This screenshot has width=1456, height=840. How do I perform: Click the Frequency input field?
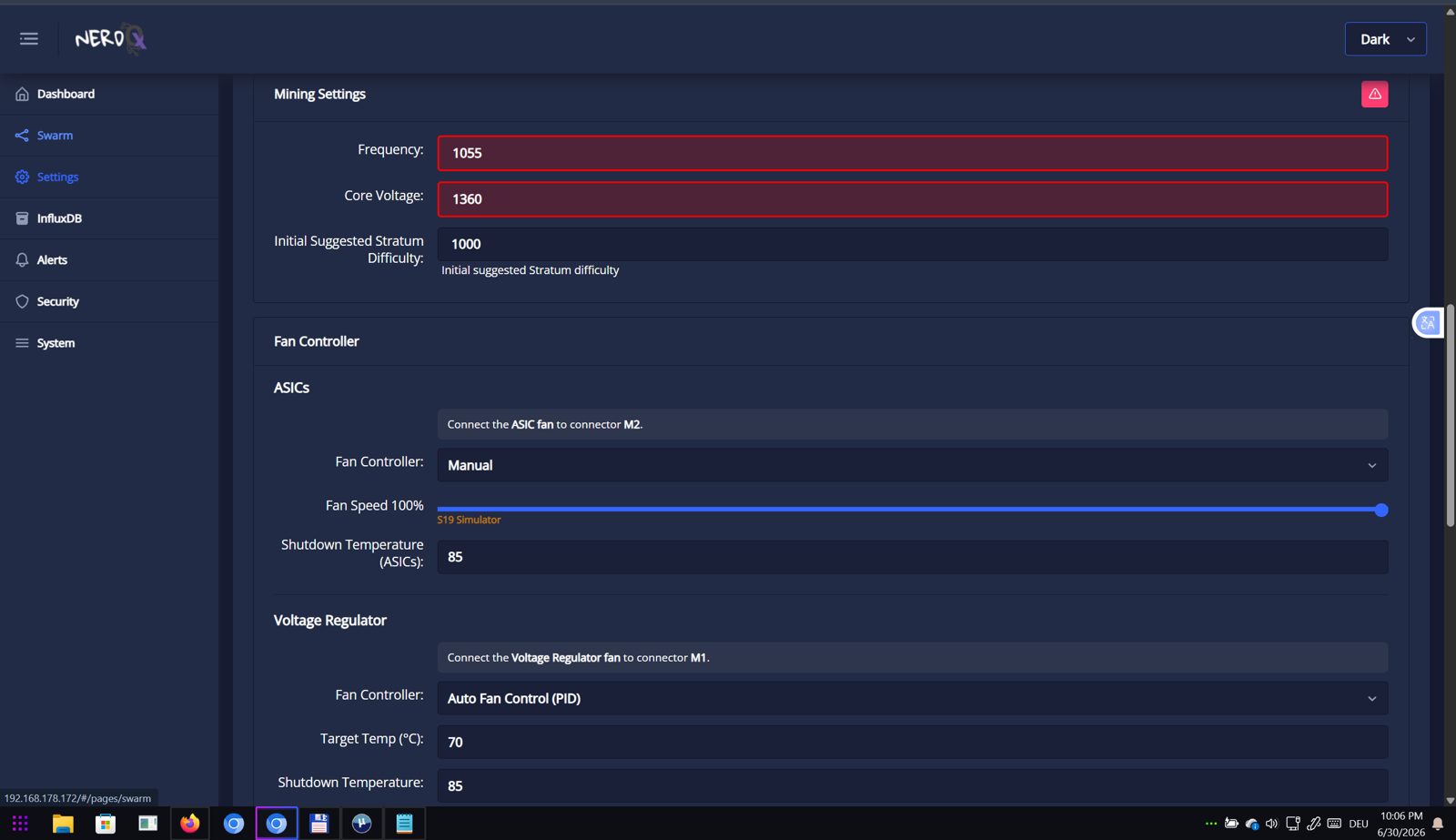[x=913, y=153]
